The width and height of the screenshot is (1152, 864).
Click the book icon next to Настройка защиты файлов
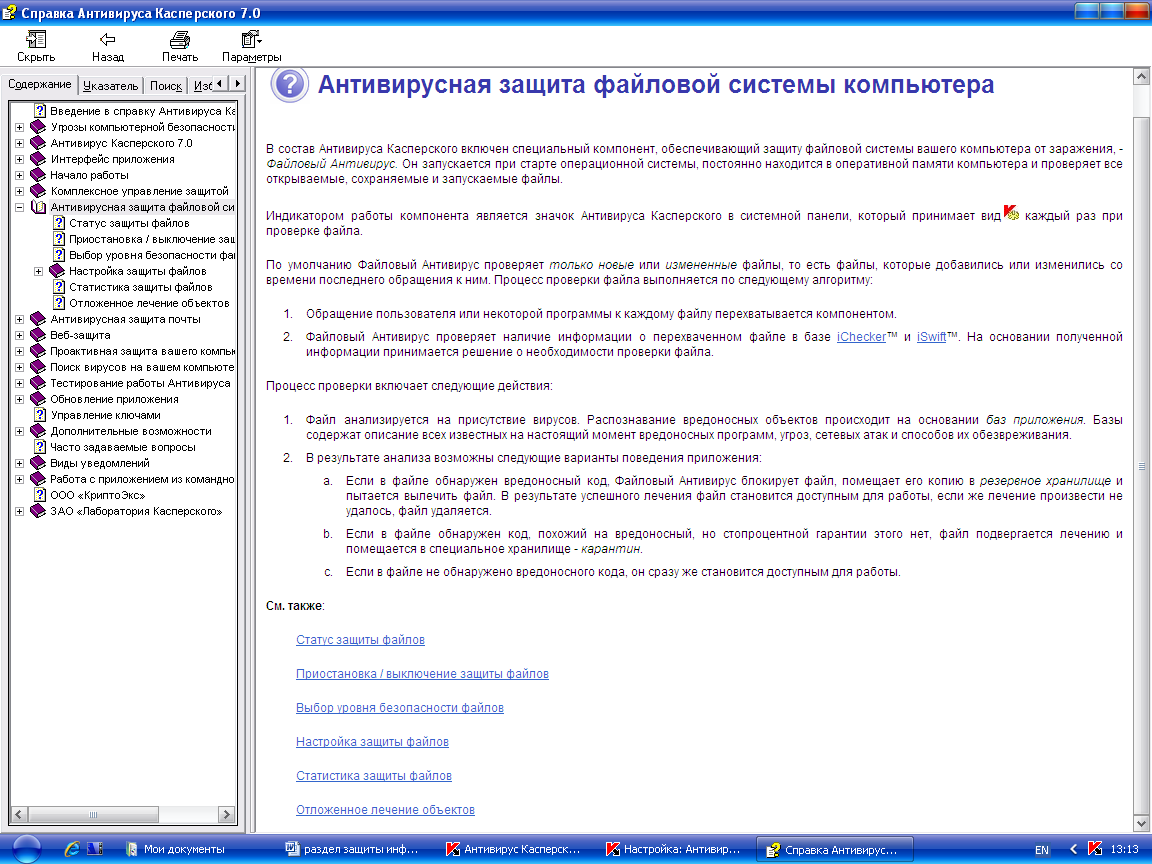[x=57, y=271]
